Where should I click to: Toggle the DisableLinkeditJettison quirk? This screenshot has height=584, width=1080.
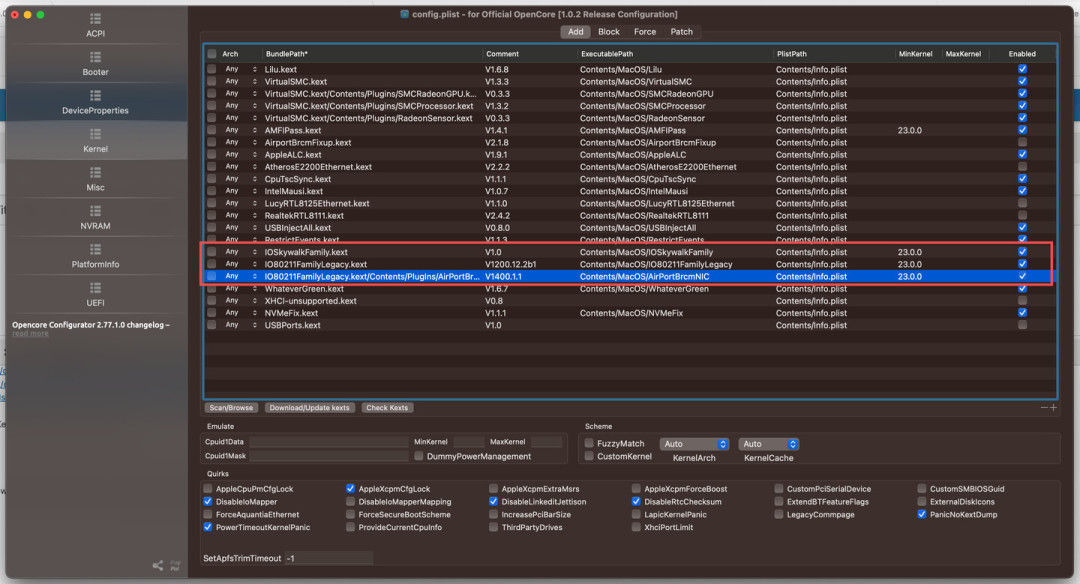coord(493,501)
